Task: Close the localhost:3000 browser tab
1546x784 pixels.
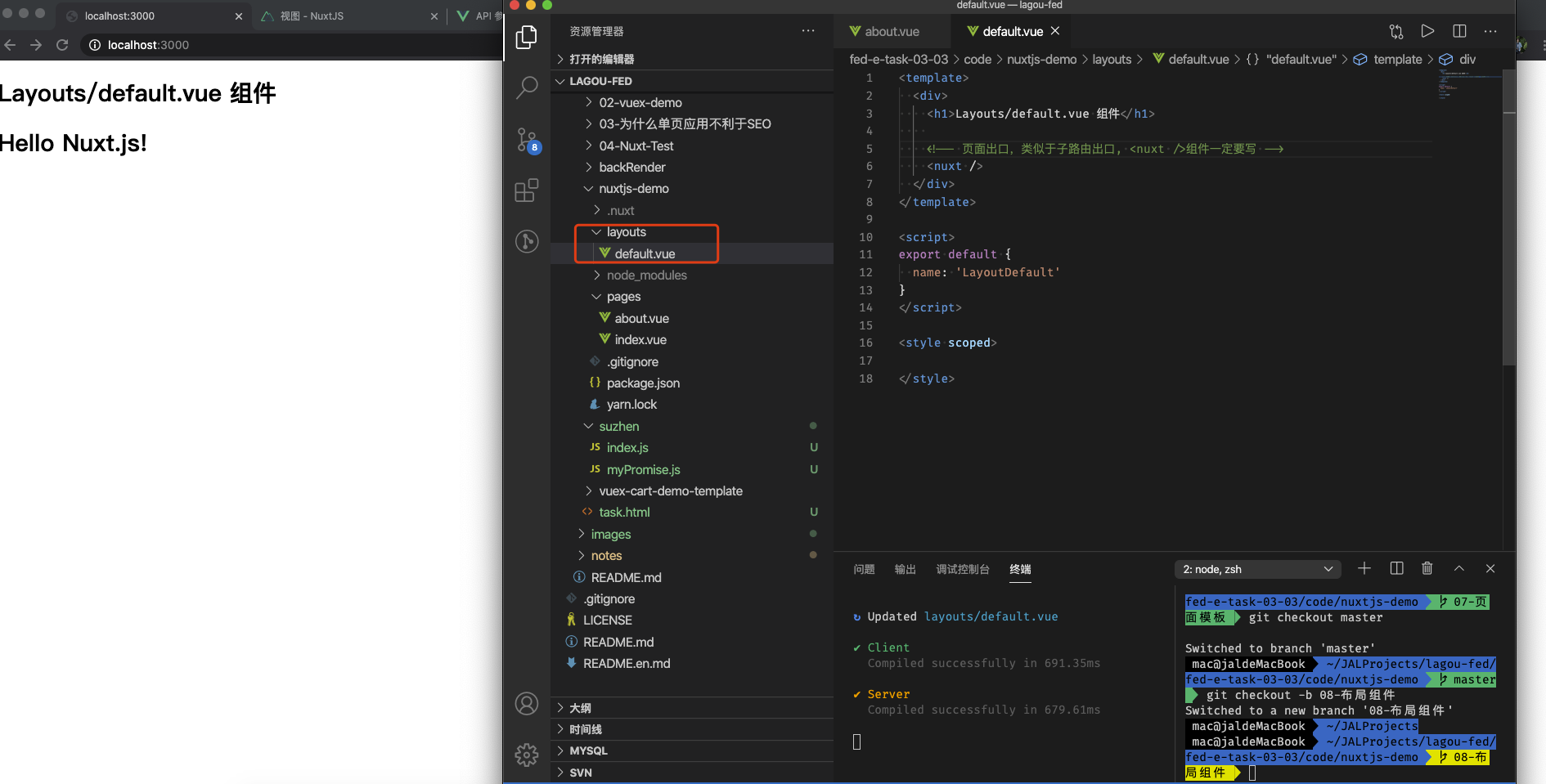Action: pos(238,16)
